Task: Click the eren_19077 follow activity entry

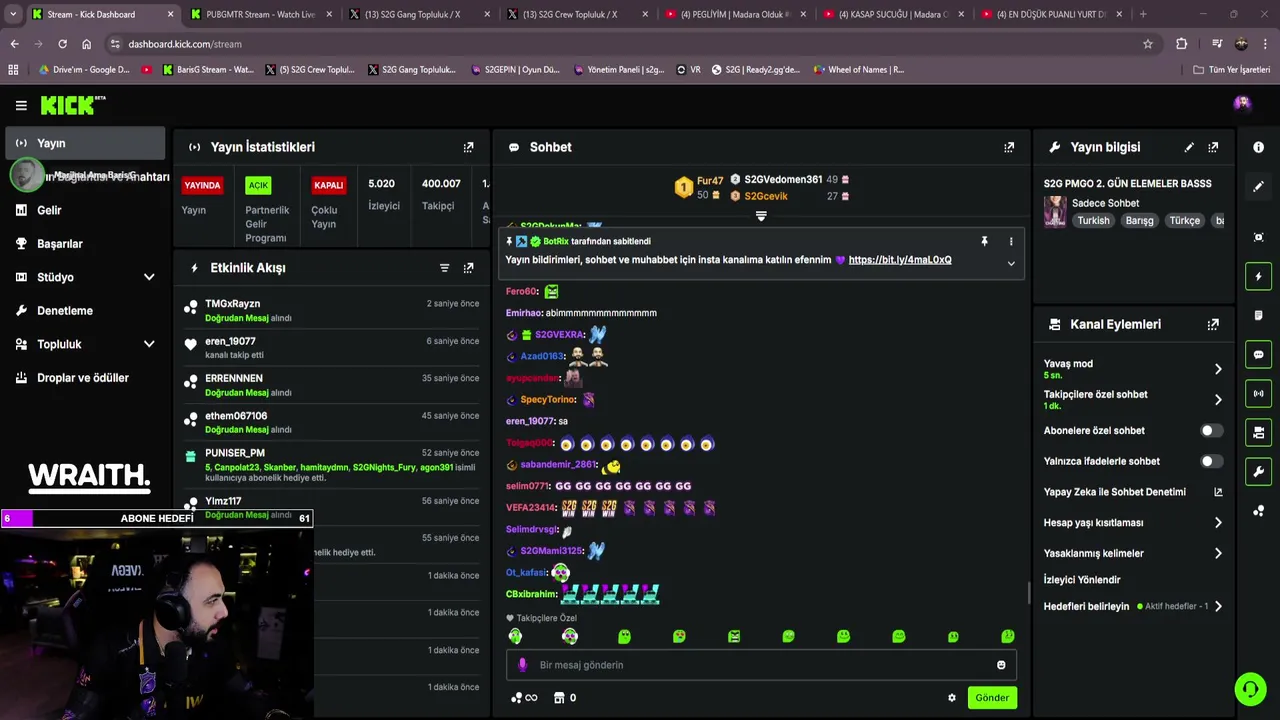Action: tap(332, 347)
